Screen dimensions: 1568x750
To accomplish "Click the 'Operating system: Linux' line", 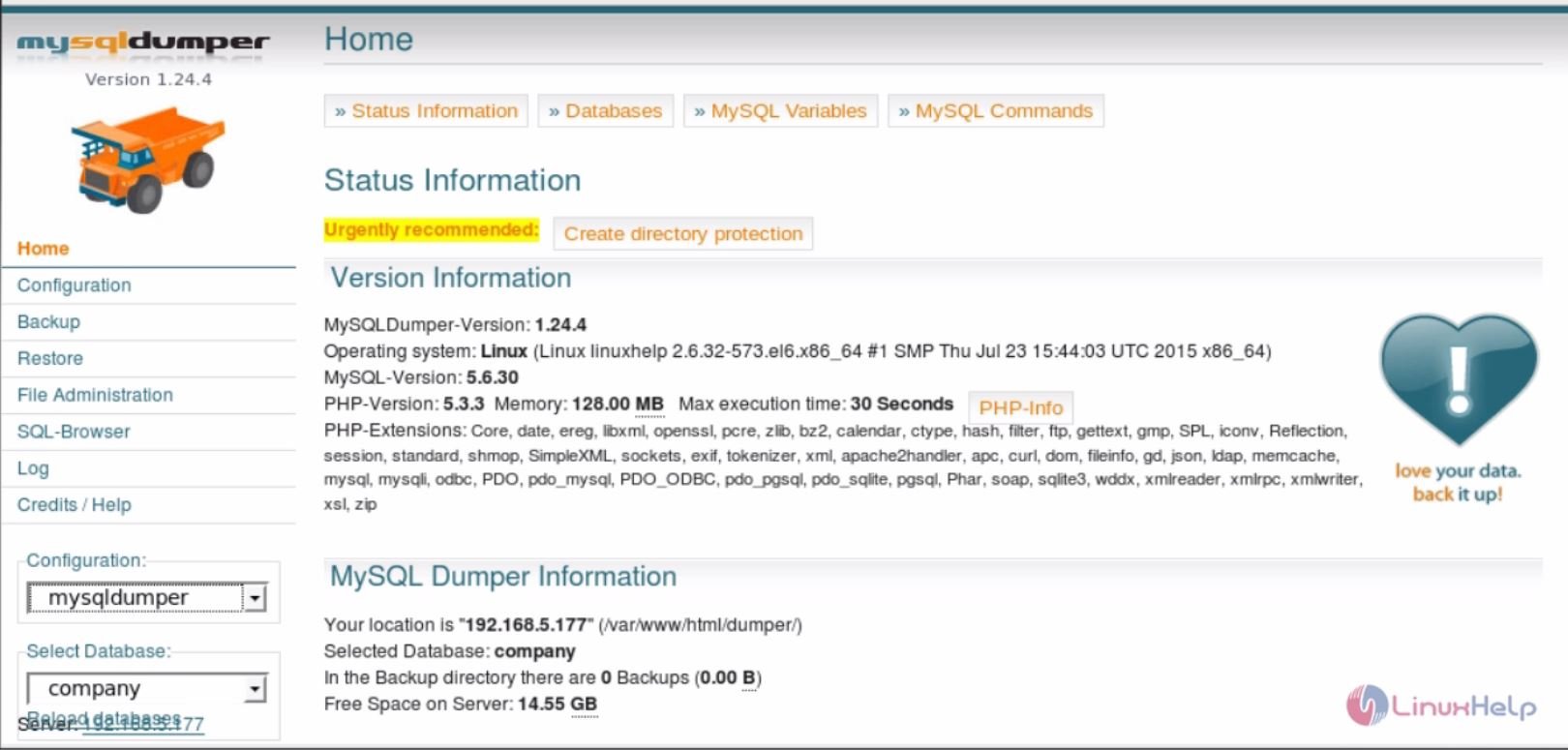I will pos(798,351).
